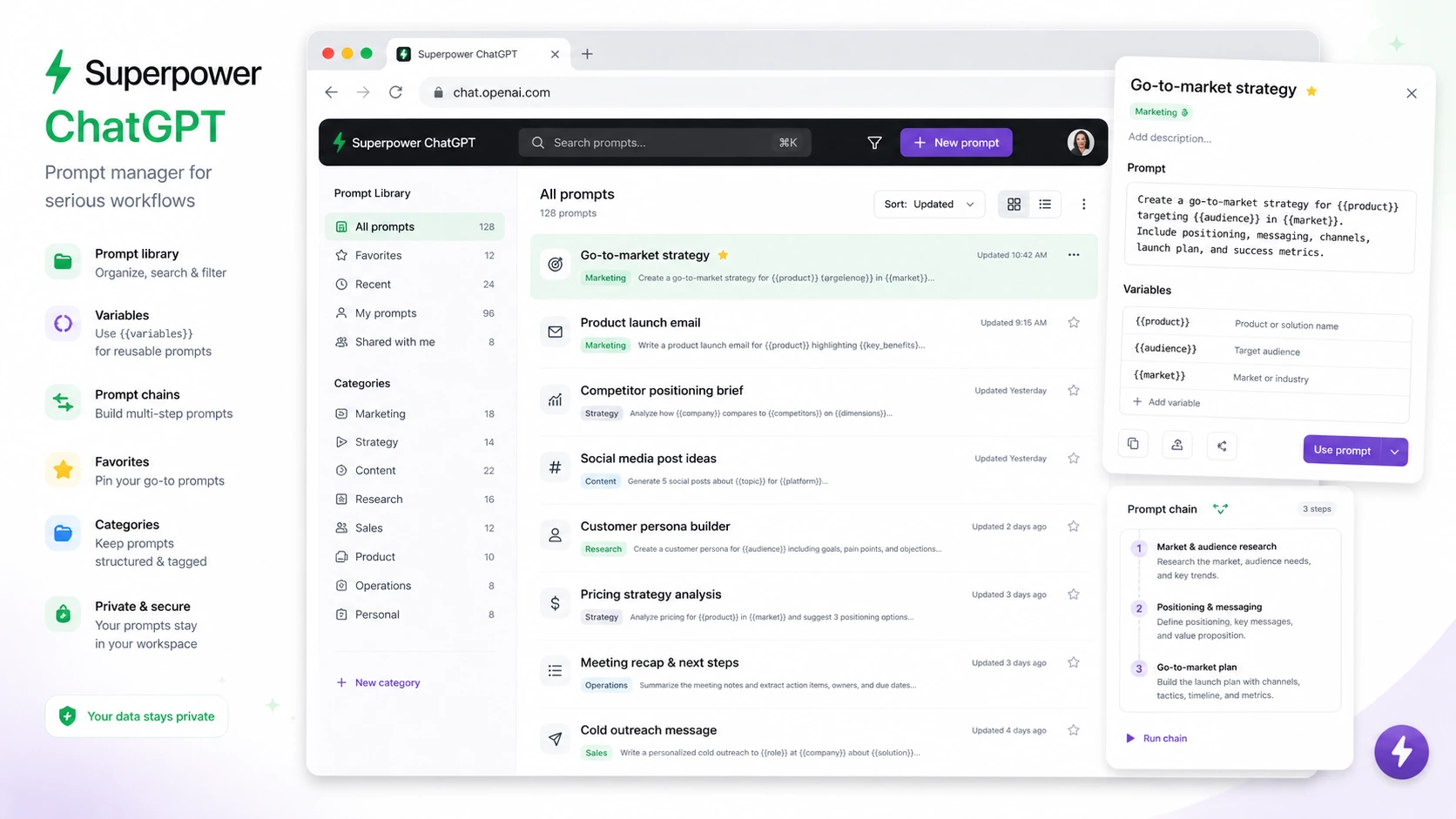Favorite the Customer persona builder prompt
The width and height of the screenshot is (1456, 819).
(x=1074, y=526)
